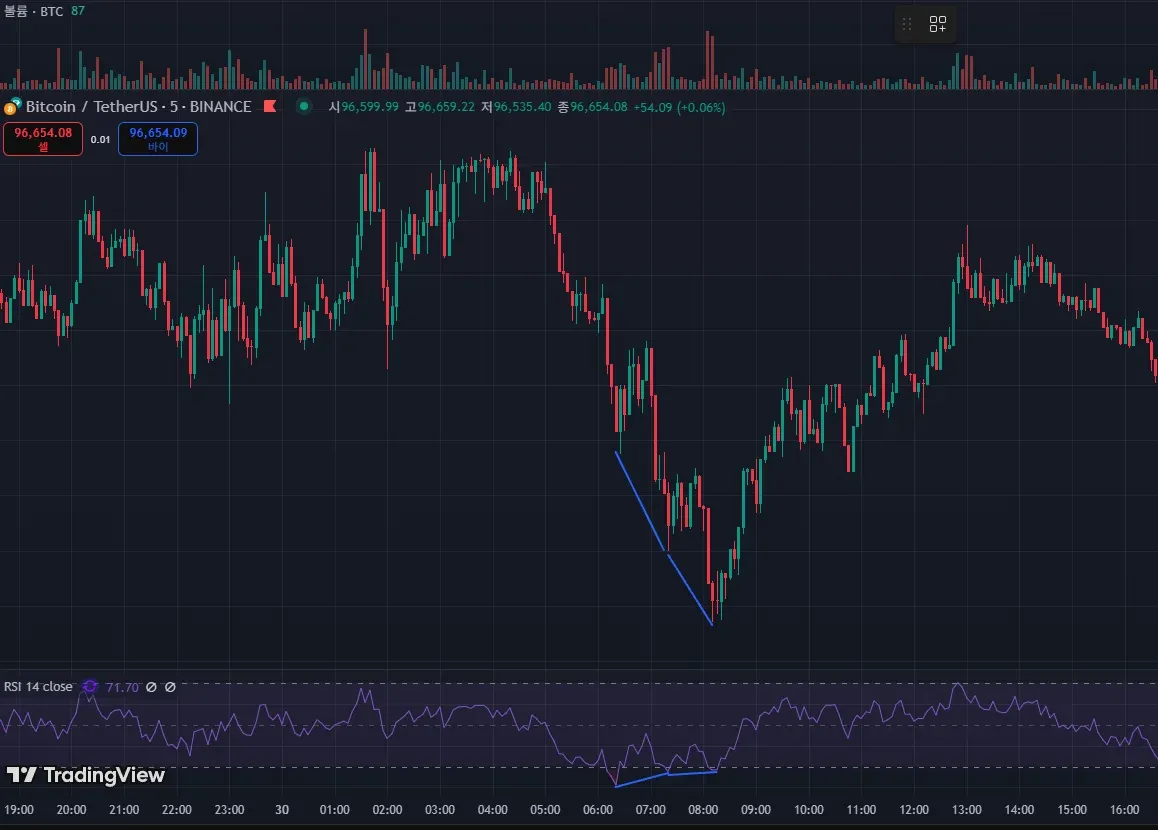Click the drag handle dots on floating toolbar
The width and height of the screenshot is (1158, 830).
pos(908,25)
